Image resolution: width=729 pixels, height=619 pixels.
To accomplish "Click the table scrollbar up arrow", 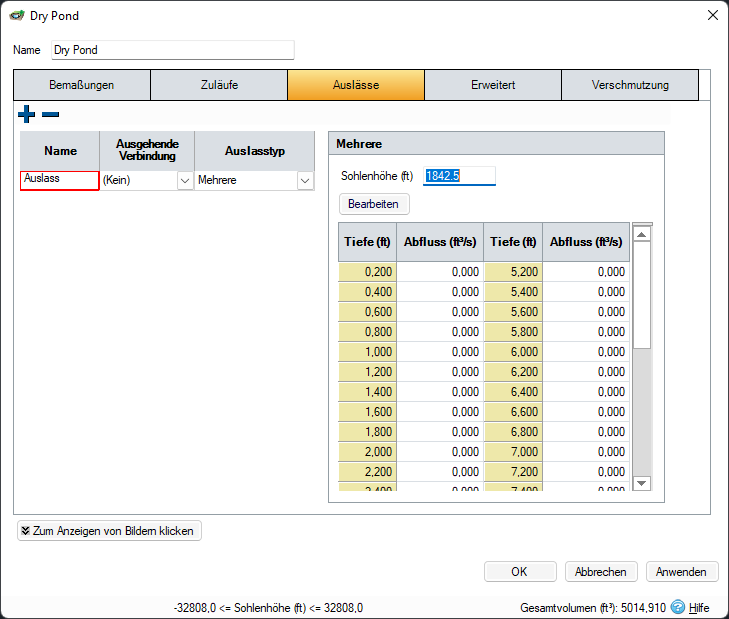I will (x=642, y=234).
